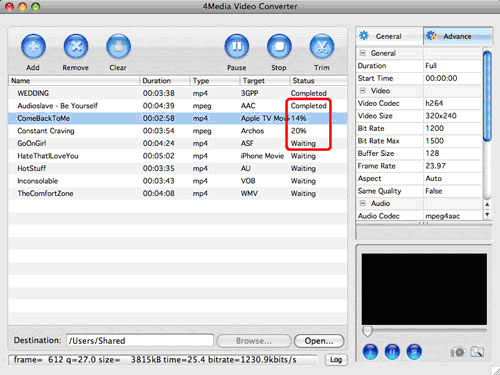Stop the conversion with the Stop icon

coord(279,46)
